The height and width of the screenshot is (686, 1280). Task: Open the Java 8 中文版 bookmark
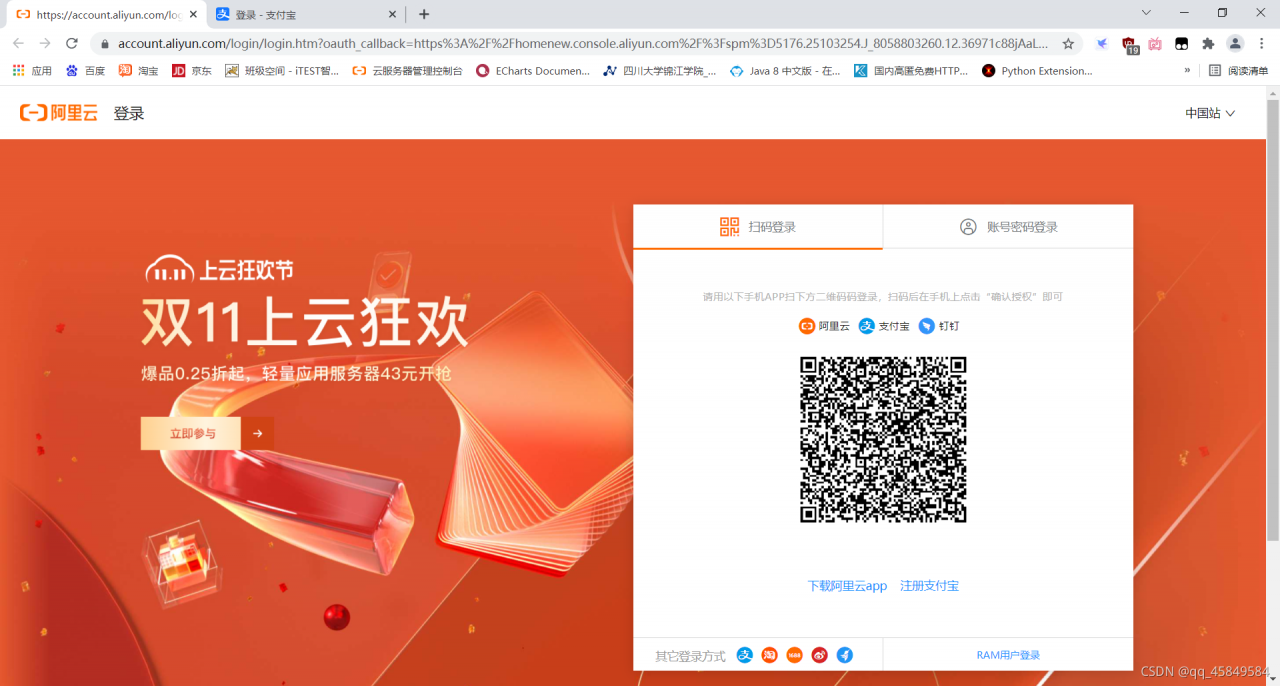[786, 71]
